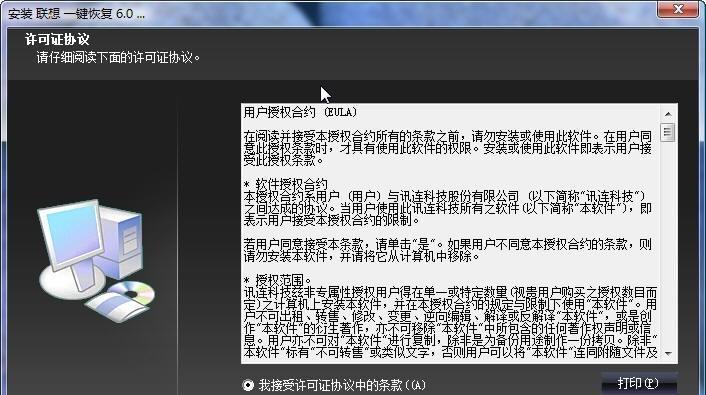706x395 pixels.
Task: Click the EULA scrollbar thumb
Action: (668, 132)
